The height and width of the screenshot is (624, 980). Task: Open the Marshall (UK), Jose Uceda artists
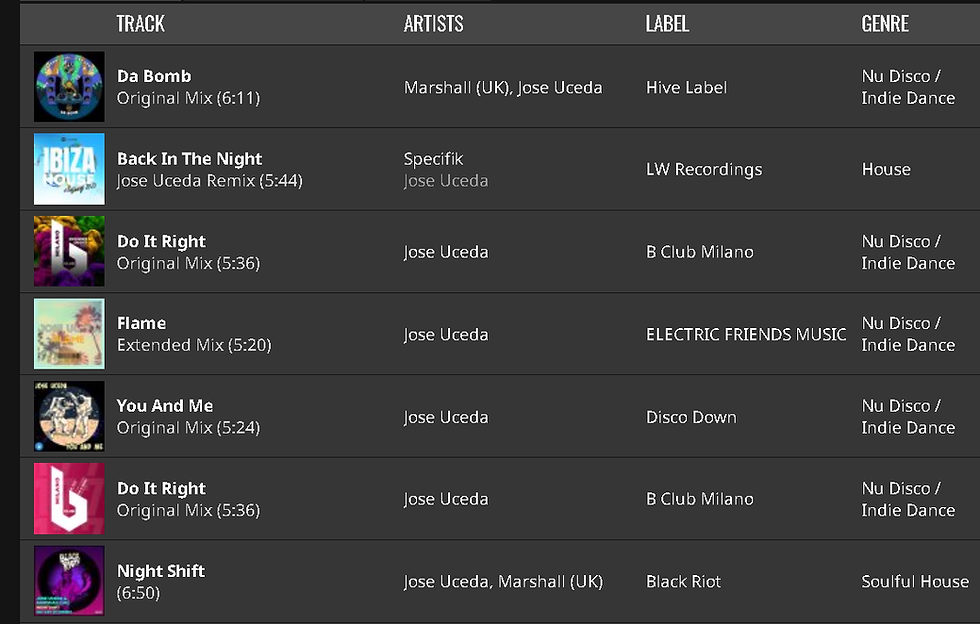click(x=502, y=88)
